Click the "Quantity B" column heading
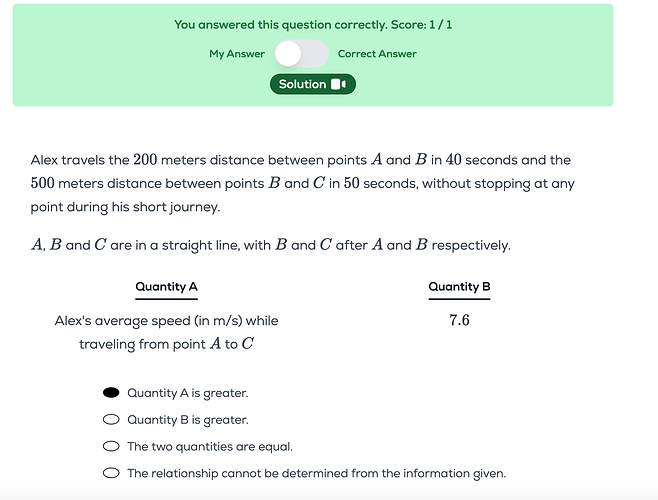This screenshot has width=658, height=500. (459, 287)
